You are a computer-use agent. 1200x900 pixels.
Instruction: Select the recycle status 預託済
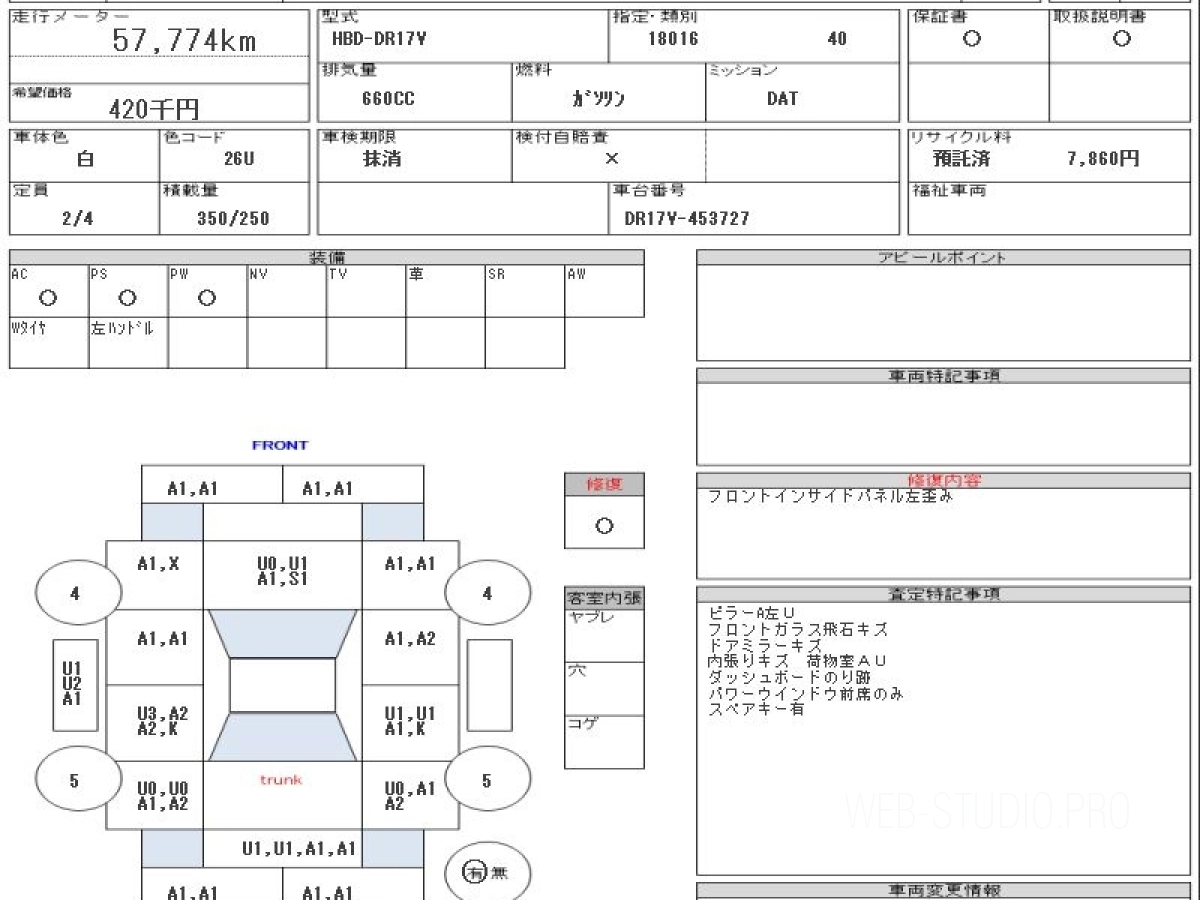point(961,159)
